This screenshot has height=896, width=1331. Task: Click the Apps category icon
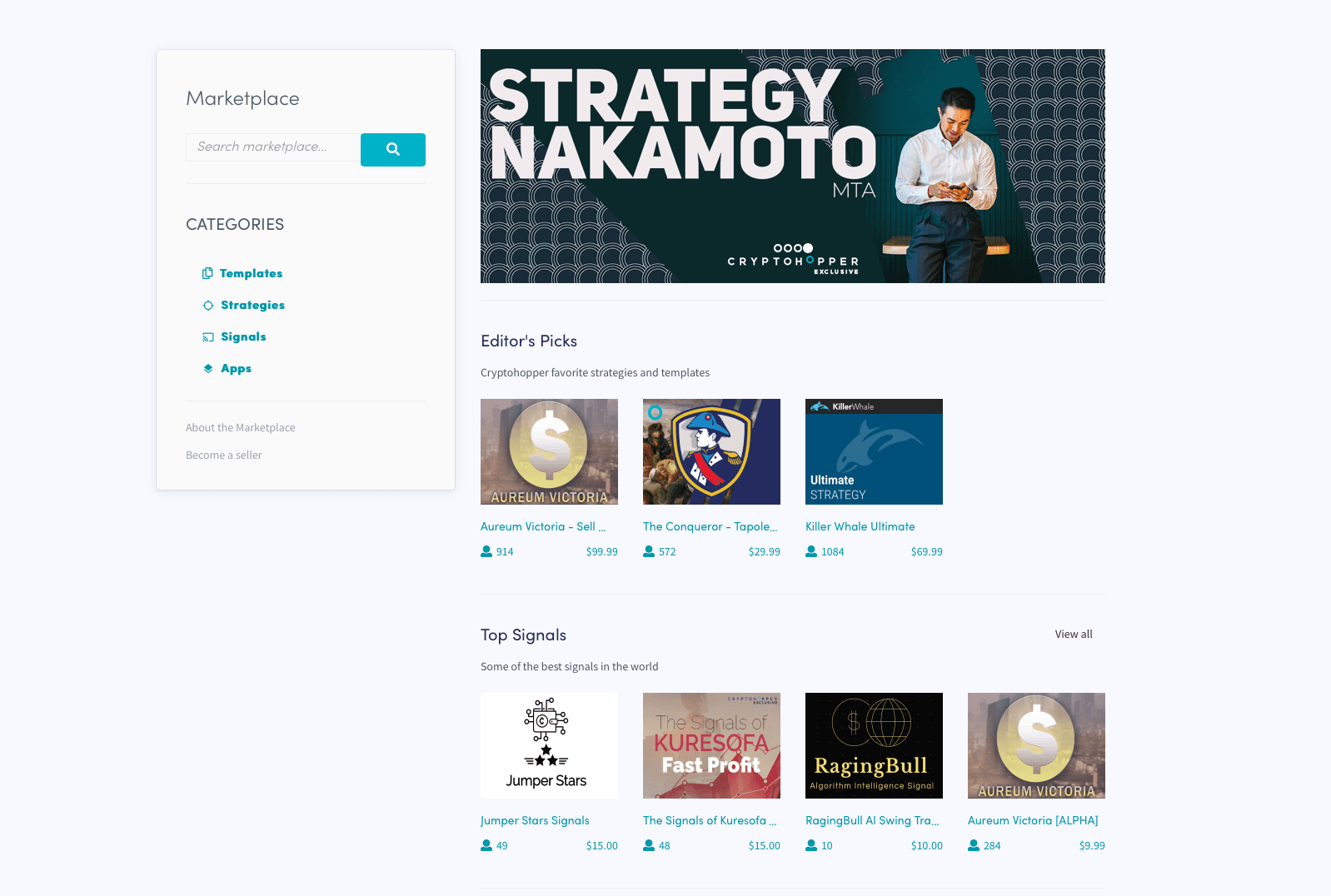pyautogui.click(x=208, y=368)
